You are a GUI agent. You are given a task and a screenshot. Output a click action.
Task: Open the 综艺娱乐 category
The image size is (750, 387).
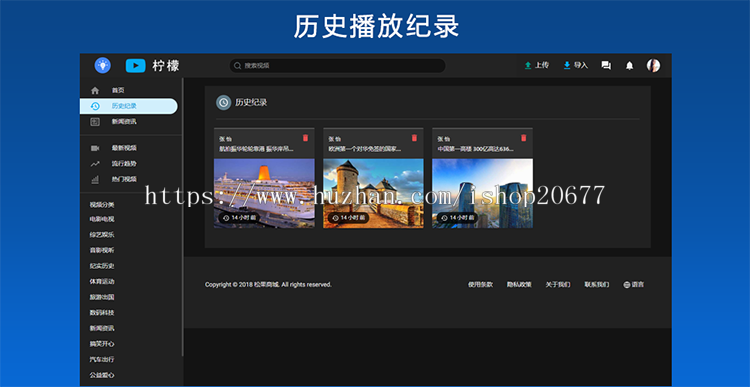coord(102,235)
